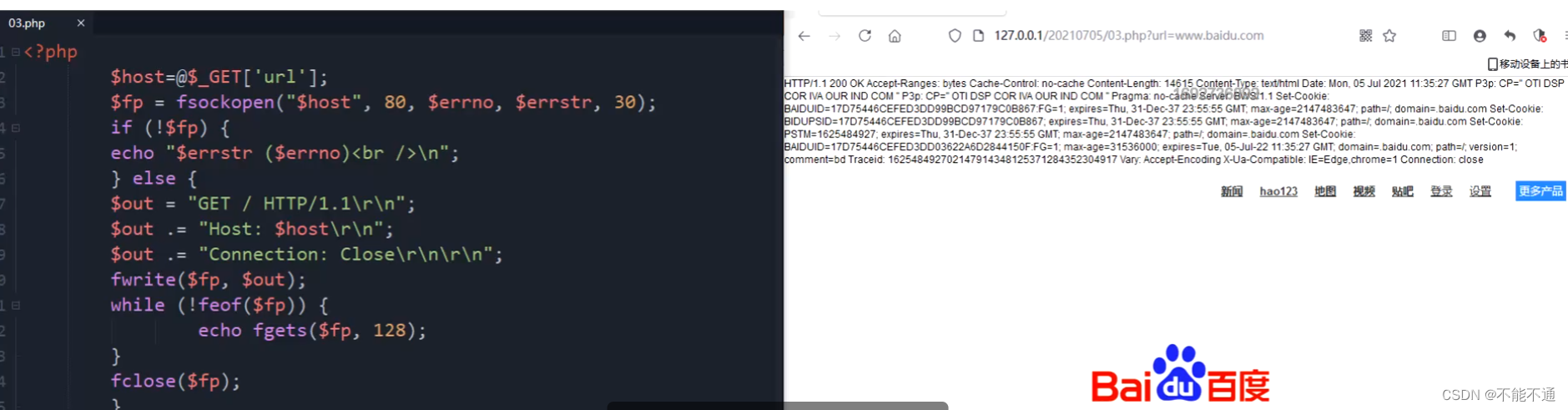Click the "GET / HTTP/1.1\r\n" line
The image size is (1568, 410).
click(x=262, y=203)
